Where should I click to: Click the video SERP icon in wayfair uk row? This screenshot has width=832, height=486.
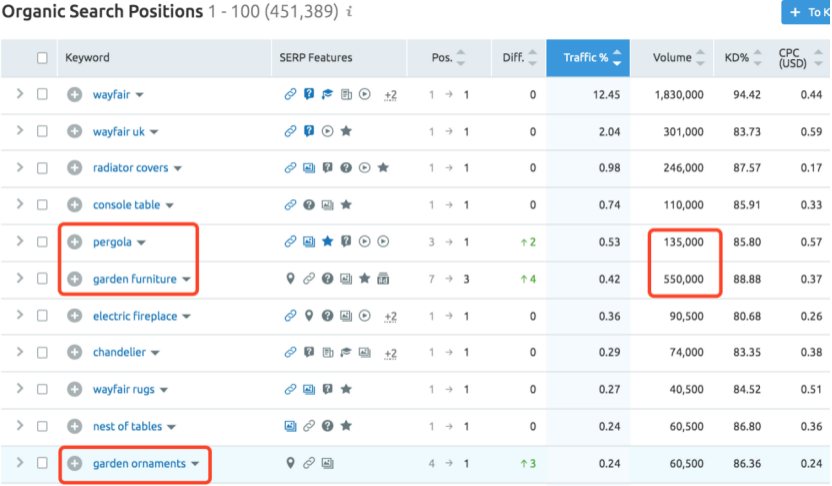pyautogui.click(x=327, y=131)
